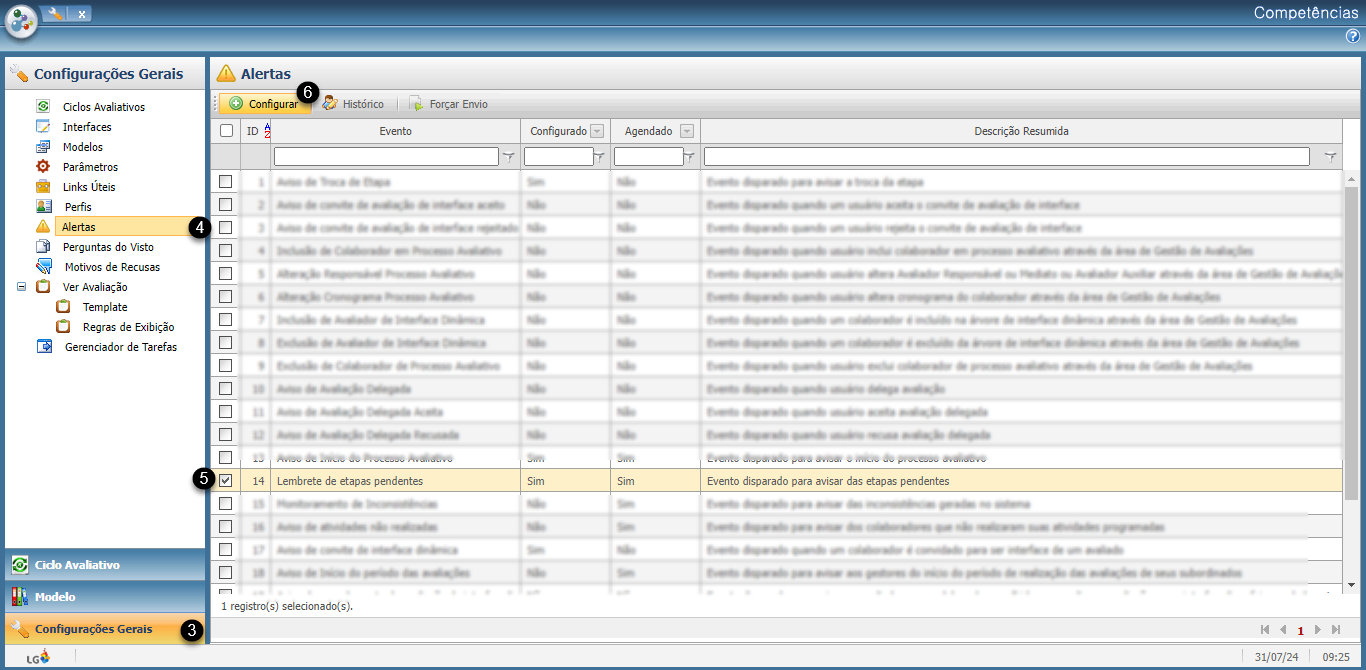This screenshot has height=670, width=1366.
Task: Go to the last page of results
Action: point(1336,629)
